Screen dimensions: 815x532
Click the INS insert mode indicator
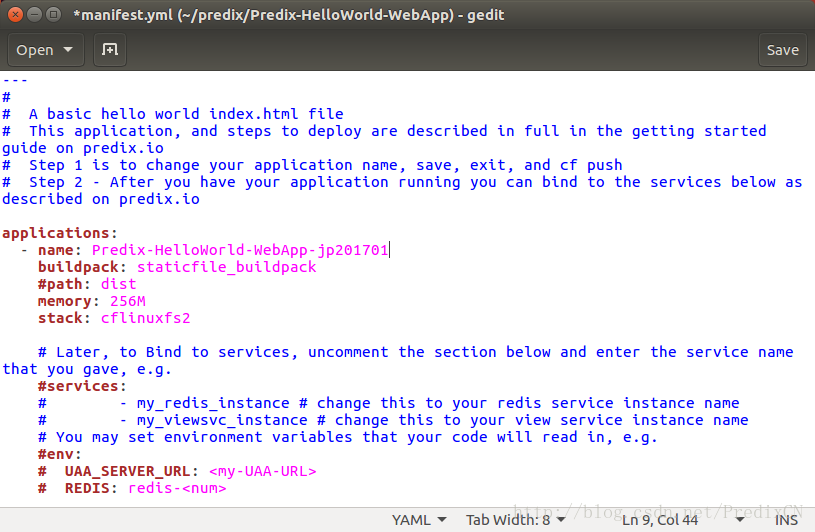click(786, 520)
